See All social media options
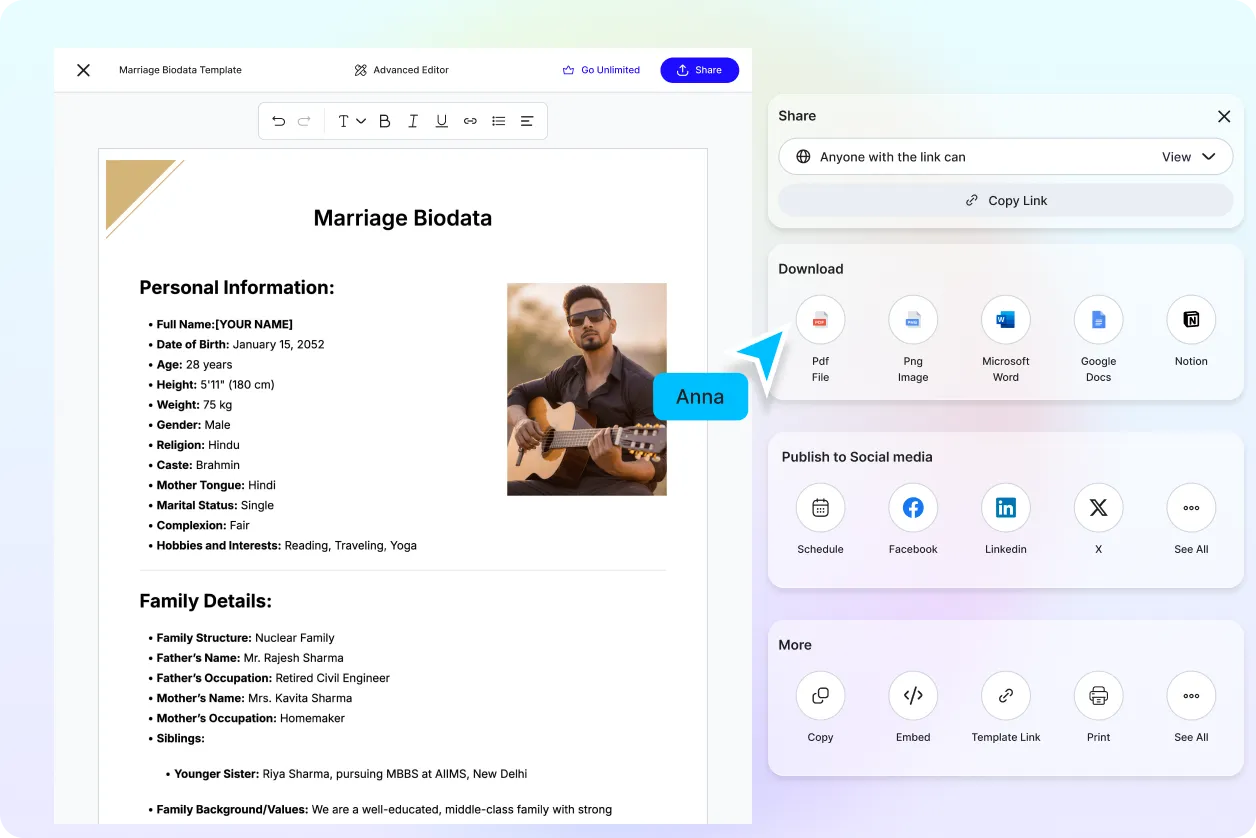 1191,508
